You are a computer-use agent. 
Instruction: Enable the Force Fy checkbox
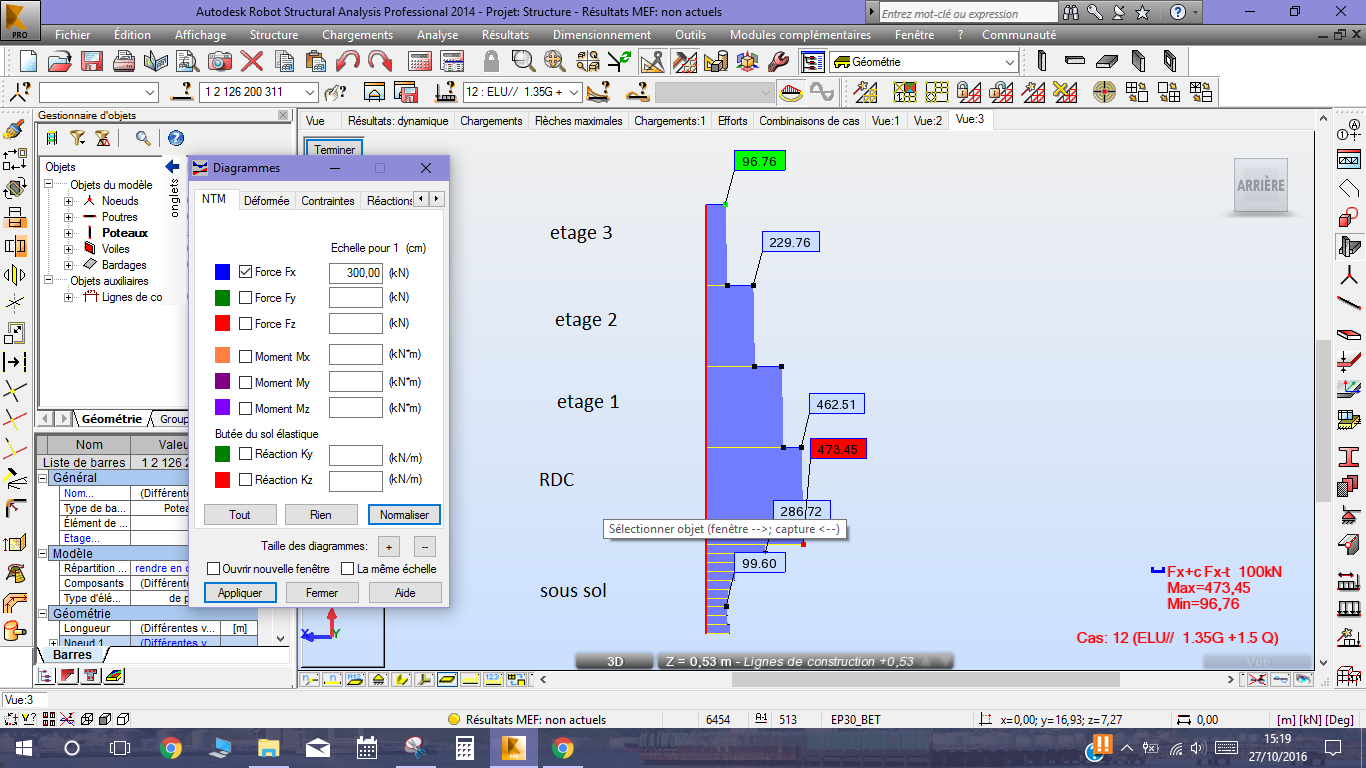tap(245, 298)
